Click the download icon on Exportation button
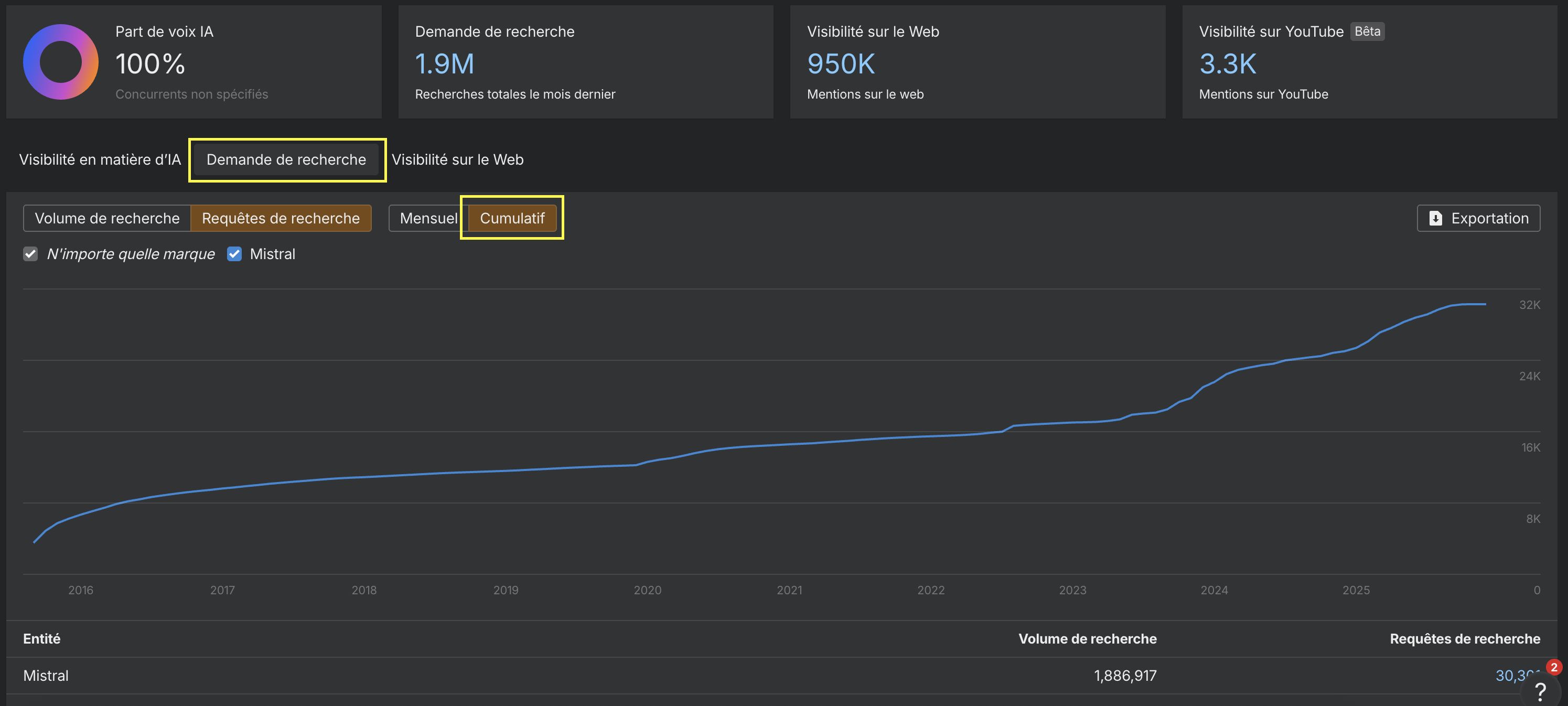This screenshot has height=706, width=1568. tap(1436, 218)
